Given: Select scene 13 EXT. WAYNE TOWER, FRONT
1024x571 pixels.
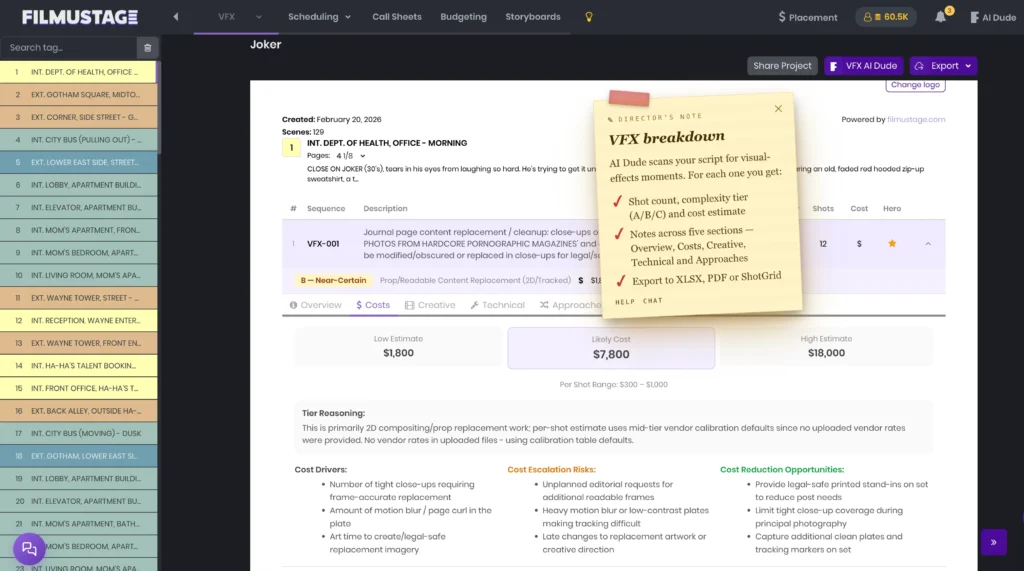Looking at the screenshot, I should tap(78, 343).
